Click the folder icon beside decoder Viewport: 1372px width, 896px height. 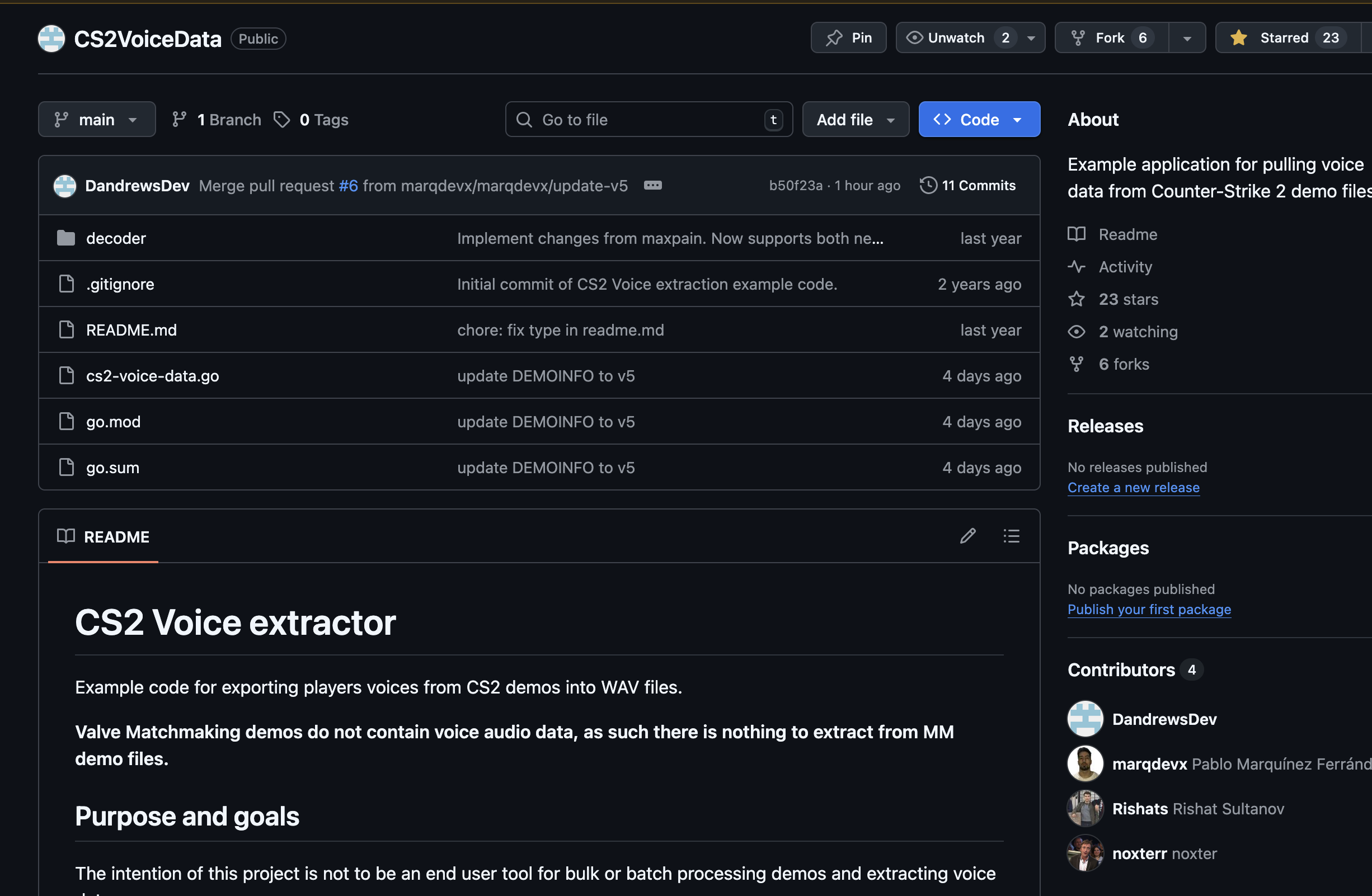[66, 238]
